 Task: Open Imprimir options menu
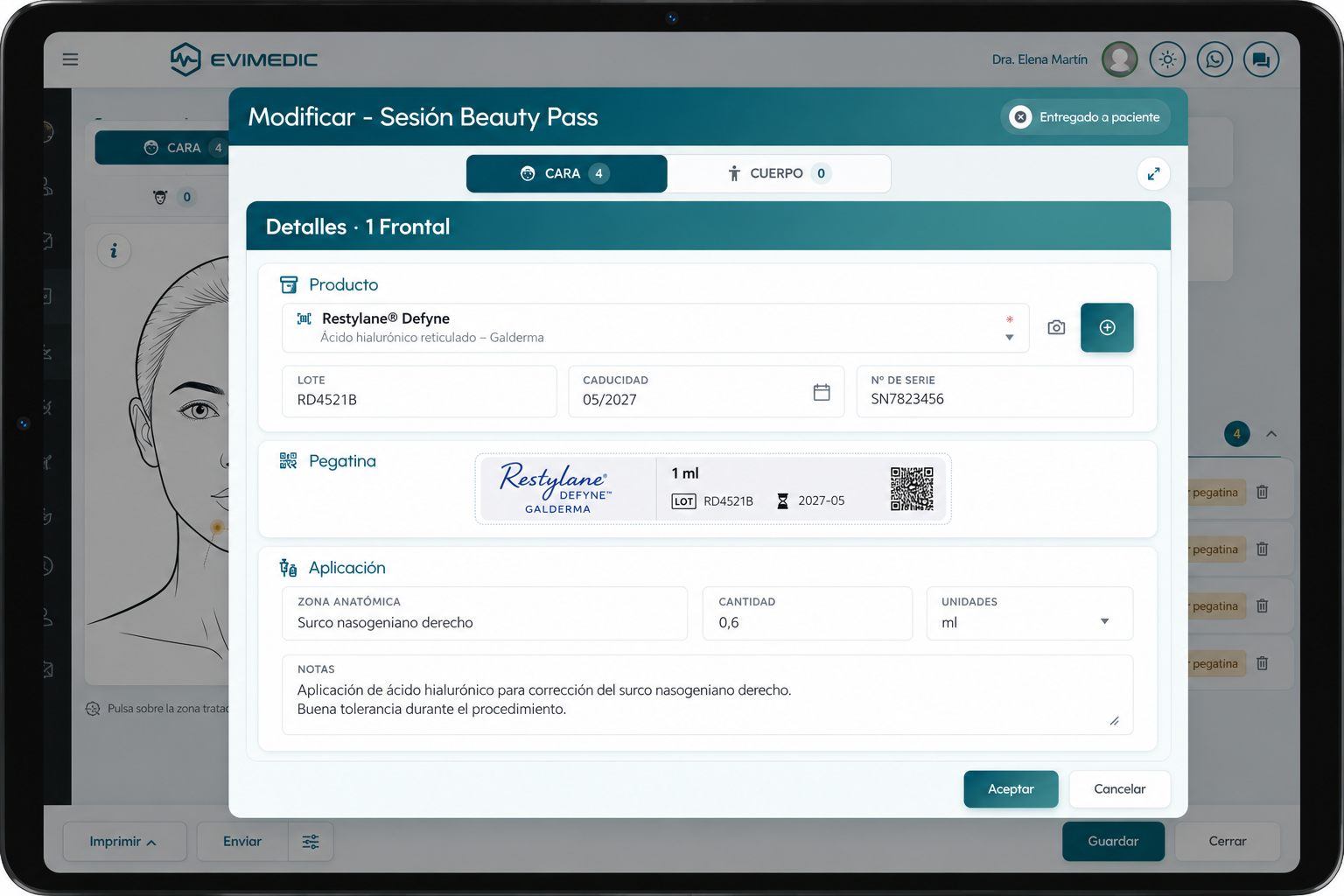(x=124, y=841)
